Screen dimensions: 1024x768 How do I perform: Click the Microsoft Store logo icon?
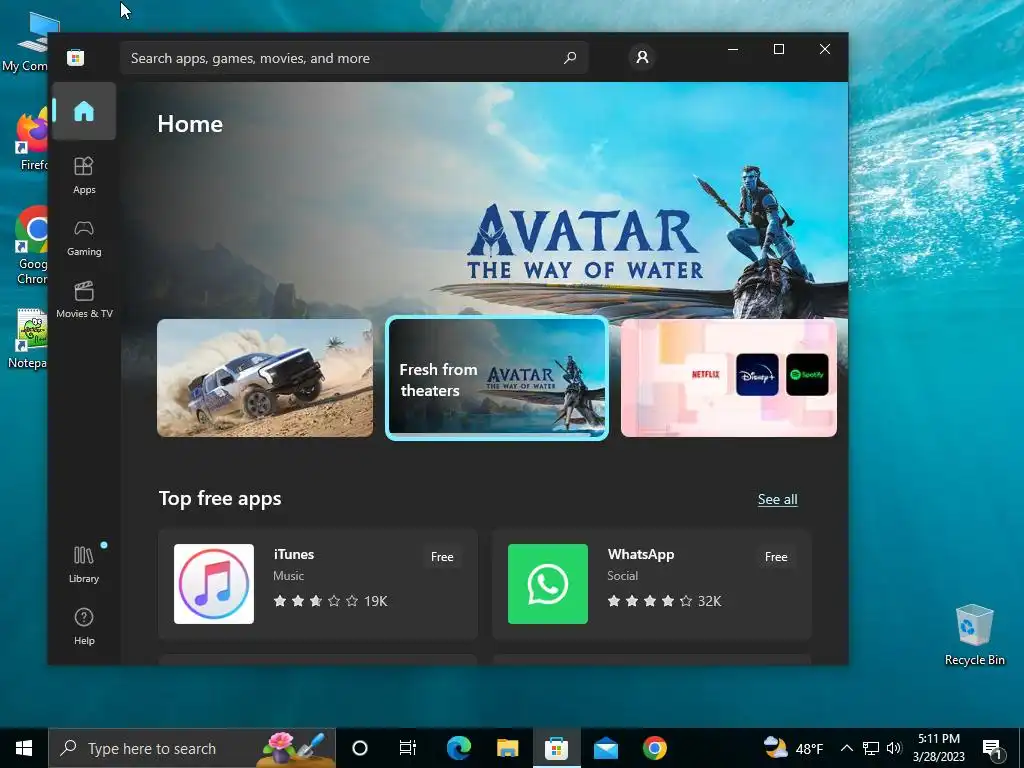tap(75, 57)
